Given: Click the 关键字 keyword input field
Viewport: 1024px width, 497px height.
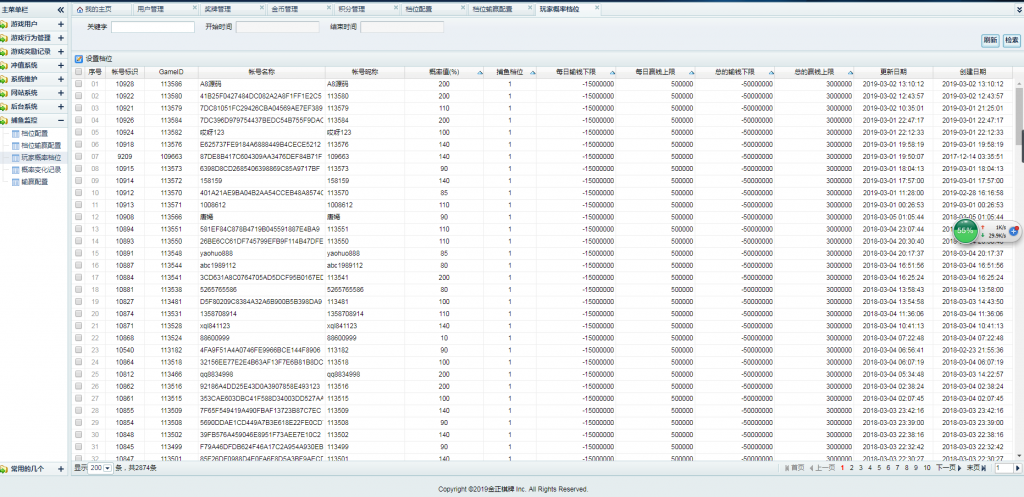Looking at the screenshot, I should click(x=153, y=27).
